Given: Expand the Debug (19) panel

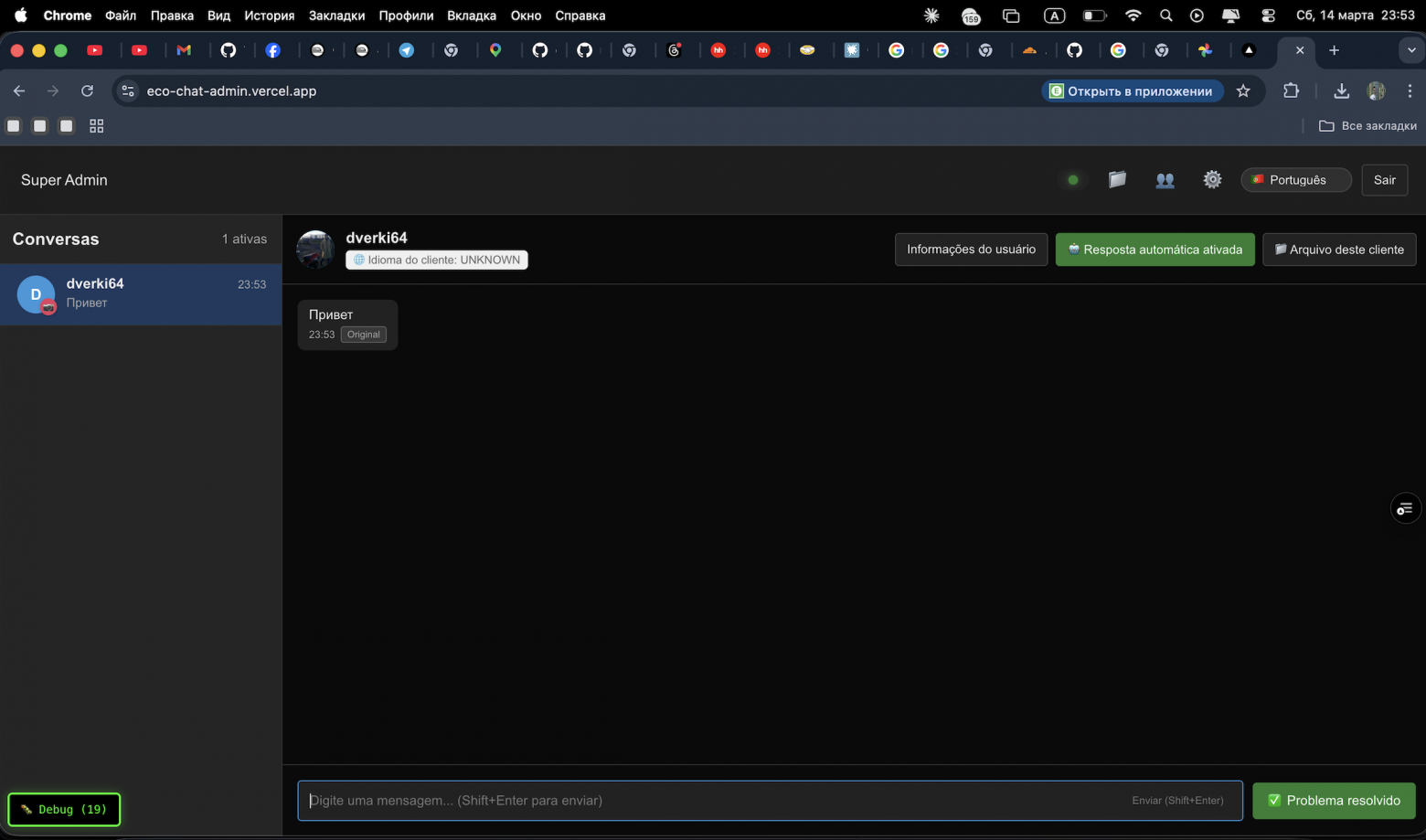Looking at the screenshot, I should 64,809.
